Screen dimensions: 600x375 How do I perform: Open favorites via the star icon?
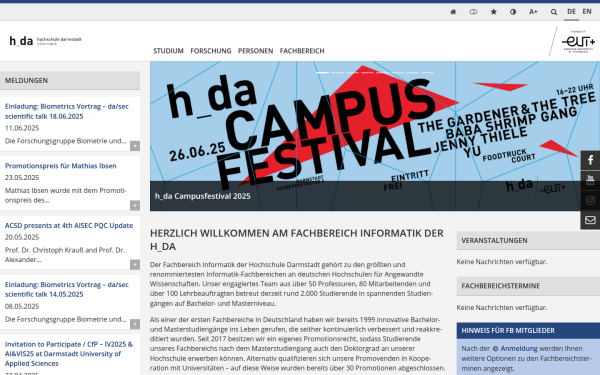[x=494, y=12]
